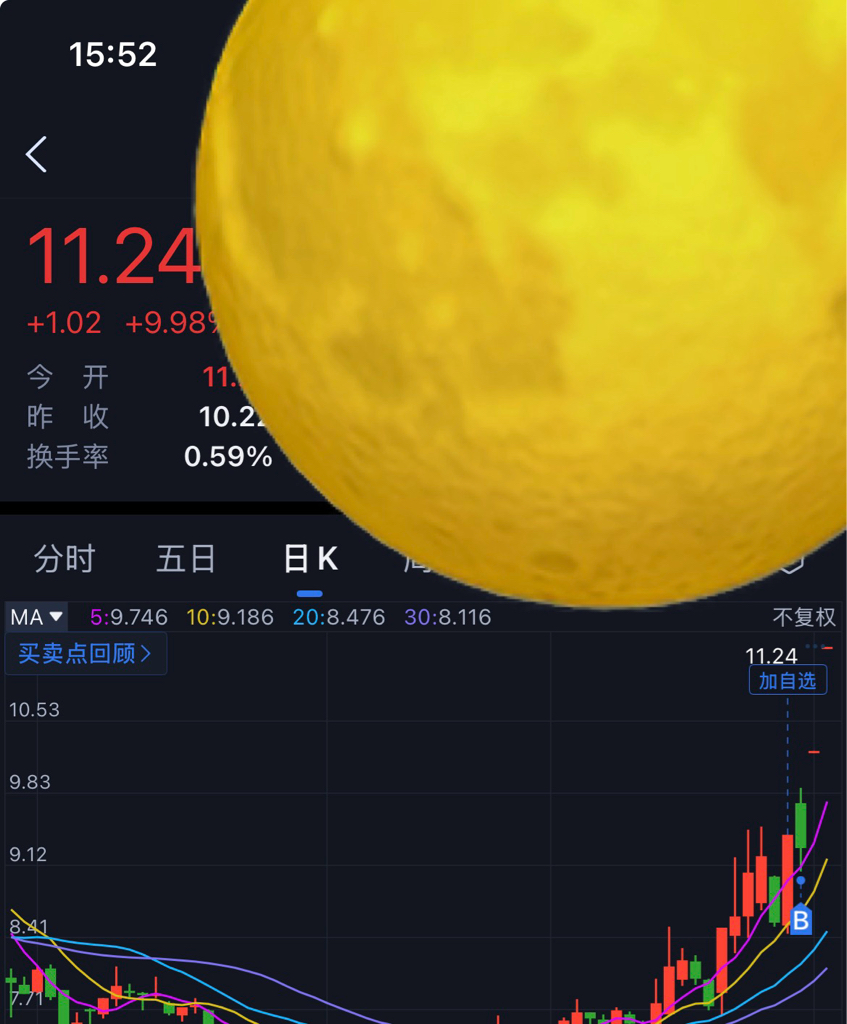
Task: Tap the 9.83 price axis label
Action: click(29, 782)
